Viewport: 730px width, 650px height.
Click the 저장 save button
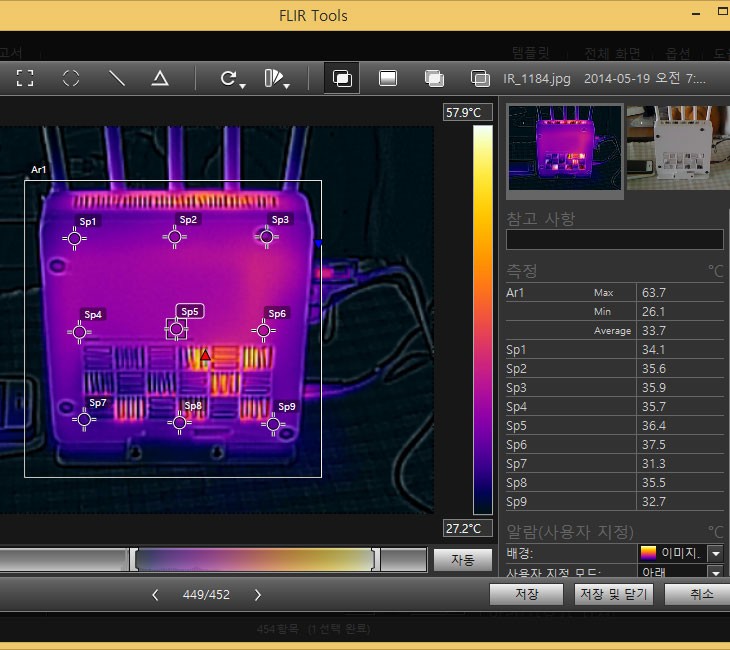pos(527,594)
